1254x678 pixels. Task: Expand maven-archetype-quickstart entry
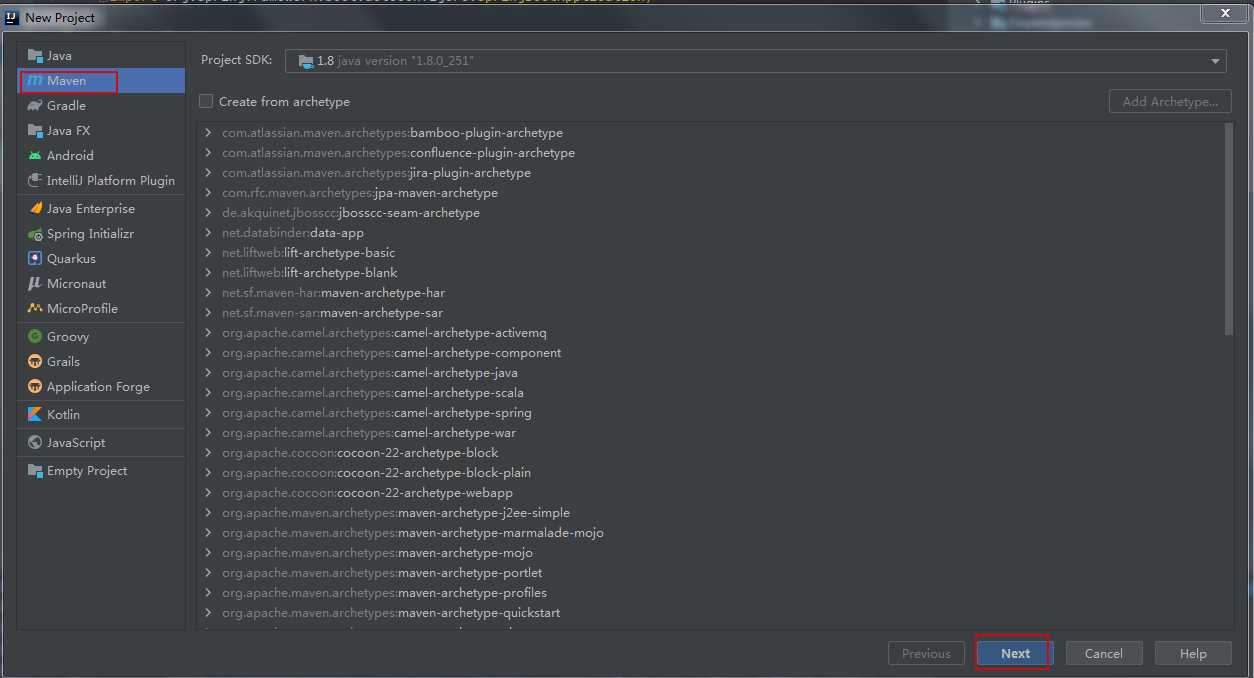pos(208,613)
